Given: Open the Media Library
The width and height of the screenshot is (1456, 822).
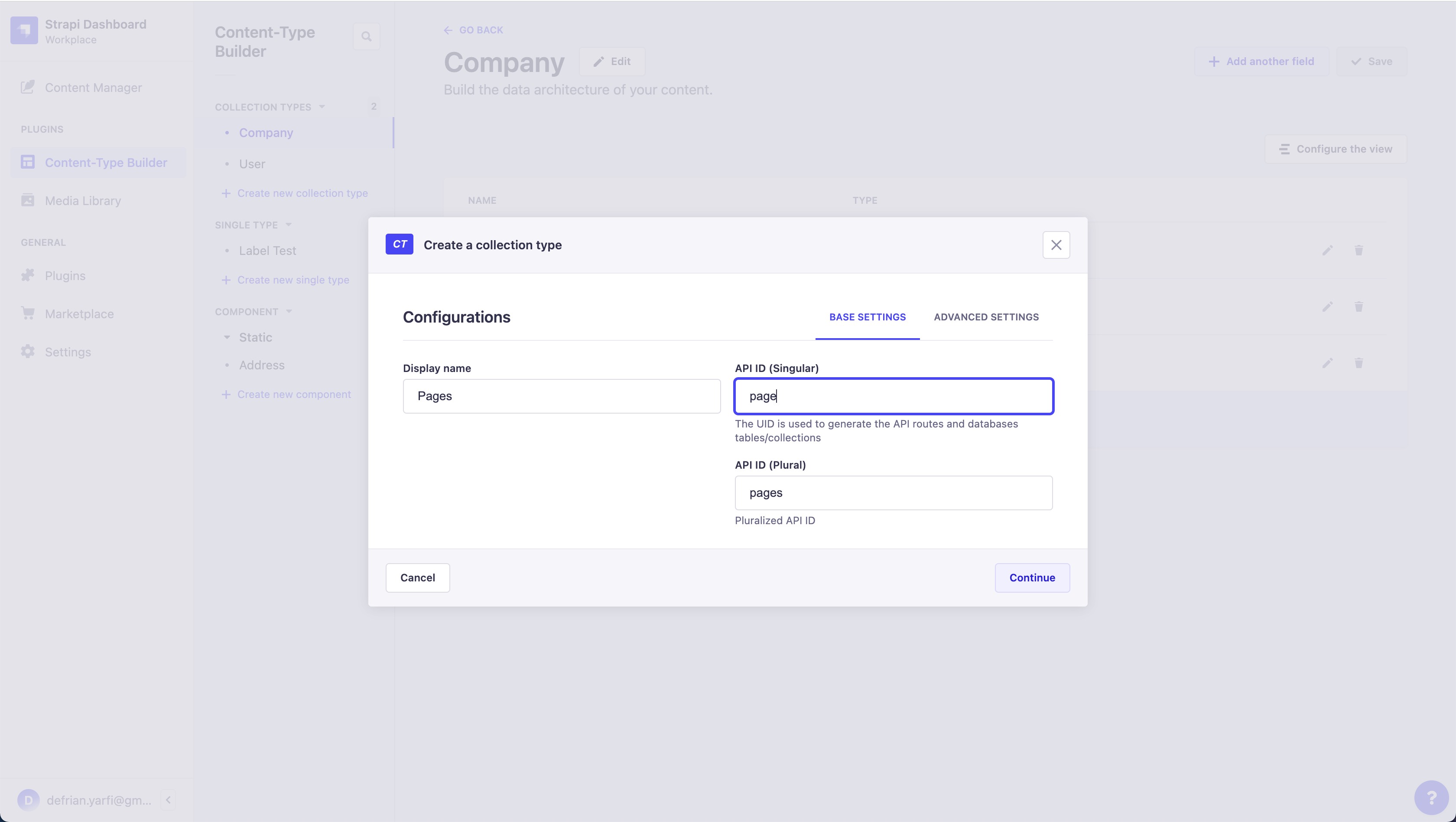Looking at the screenshot, I should pyautogui.click(x=82, y=200).
